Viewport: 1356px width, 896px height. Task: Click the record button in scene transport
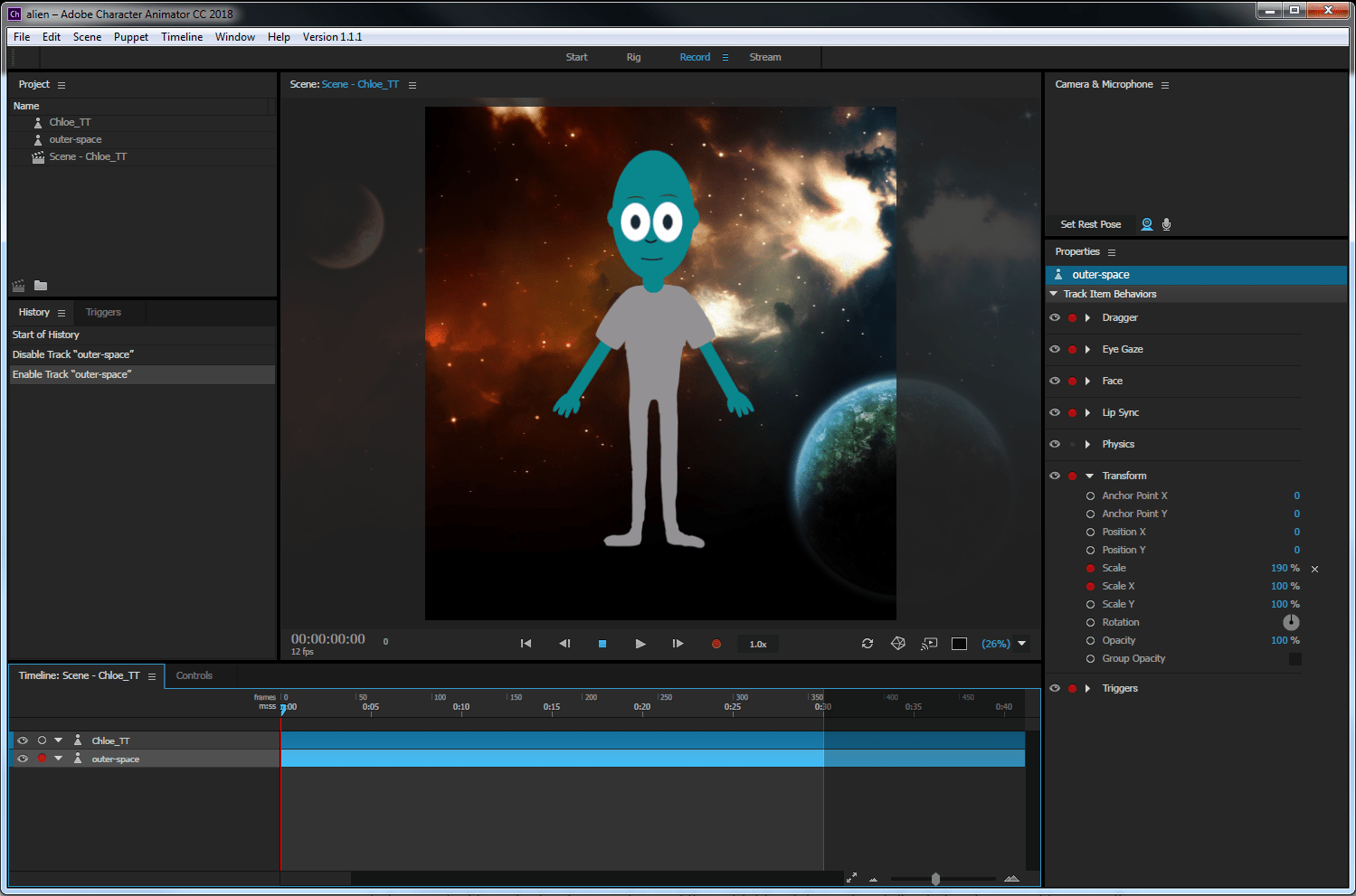coord(716,644)
